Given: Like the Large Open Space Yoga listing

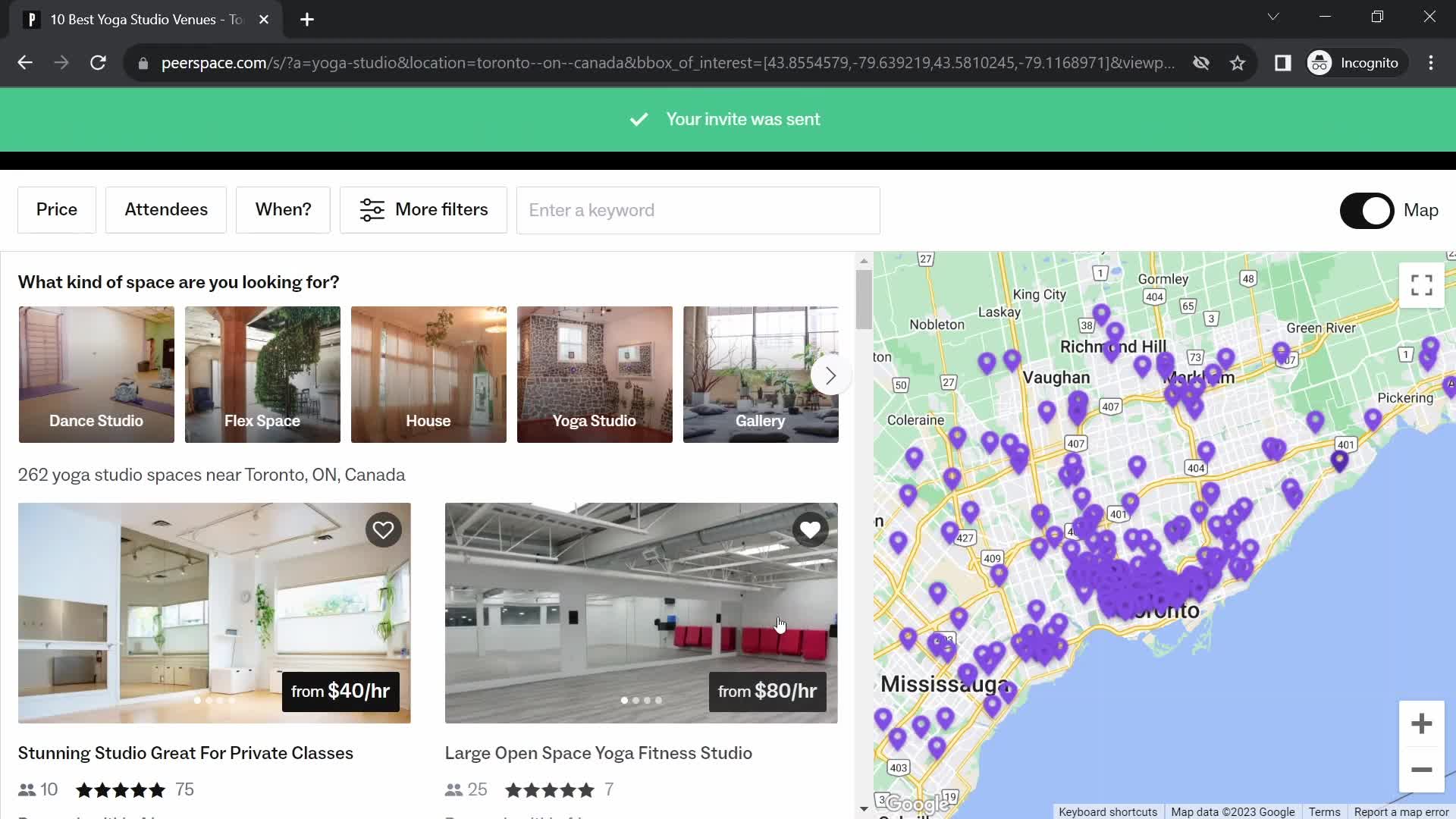Looking at the screenshot, I should tap(809, 529).
